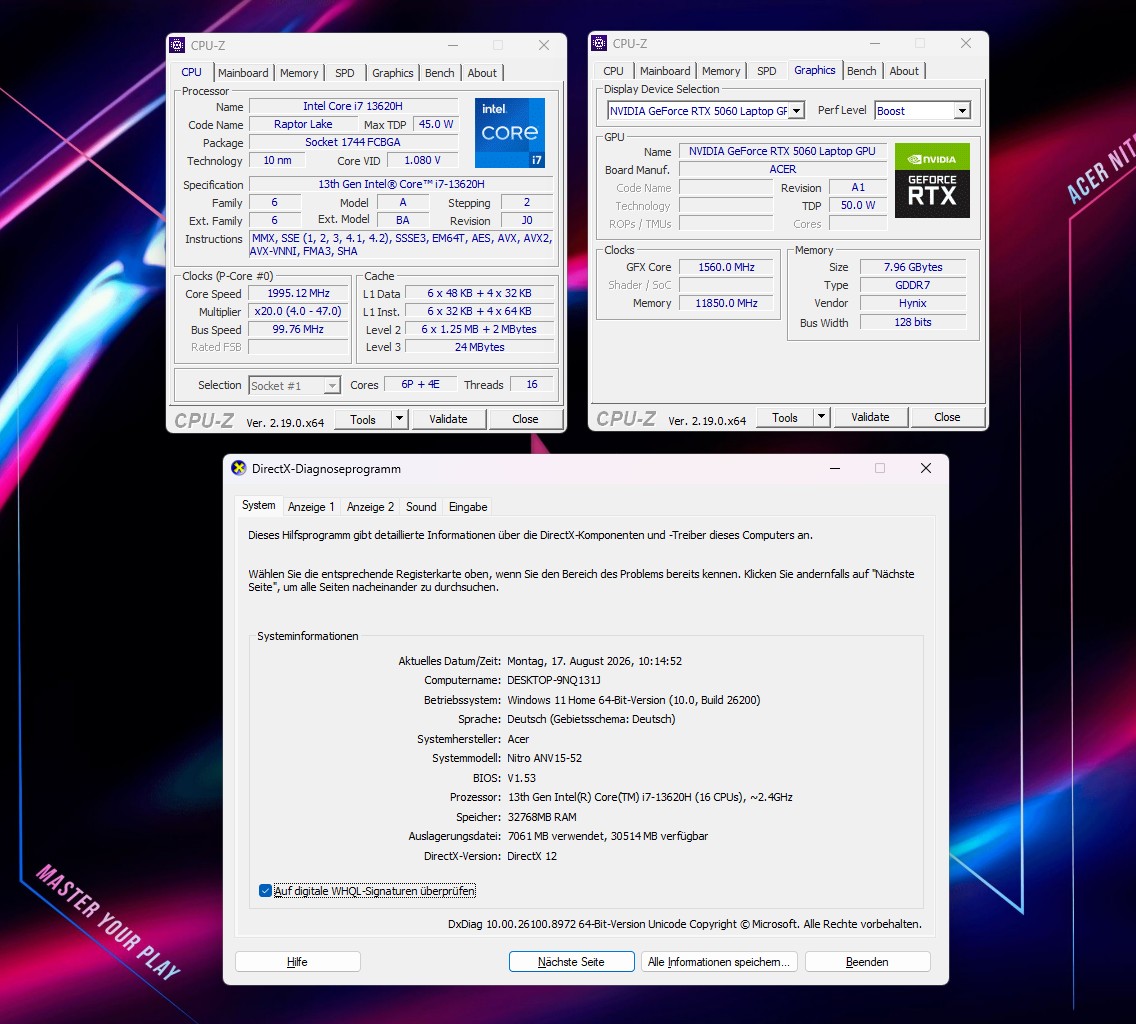
Task: Select CPU tab in right CPU-Z window
Action: pyautogui.click(x=613, y=71)
